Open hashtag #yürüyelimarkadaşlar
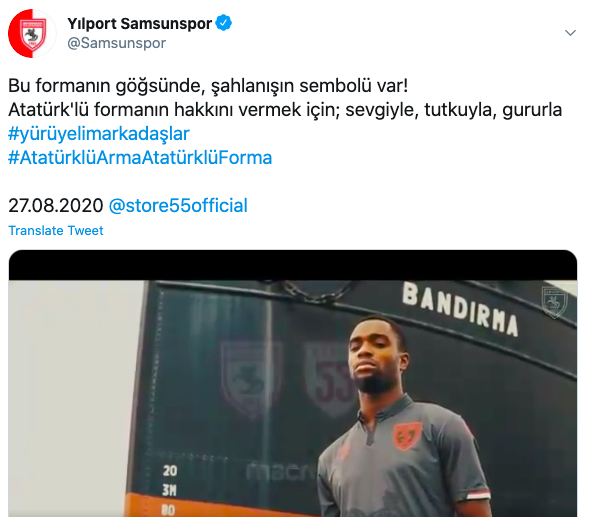 tap(99, 134)
